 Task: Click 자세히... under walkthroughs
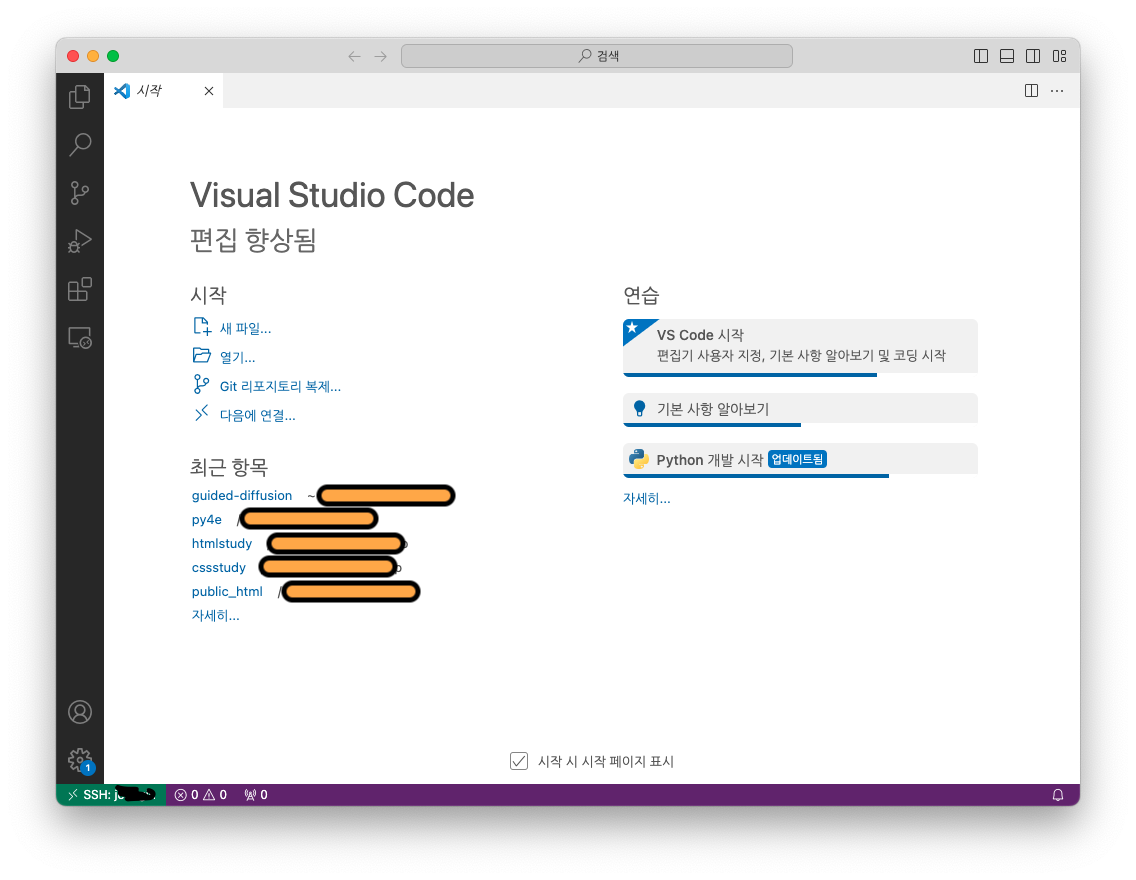tap(647, 498)
